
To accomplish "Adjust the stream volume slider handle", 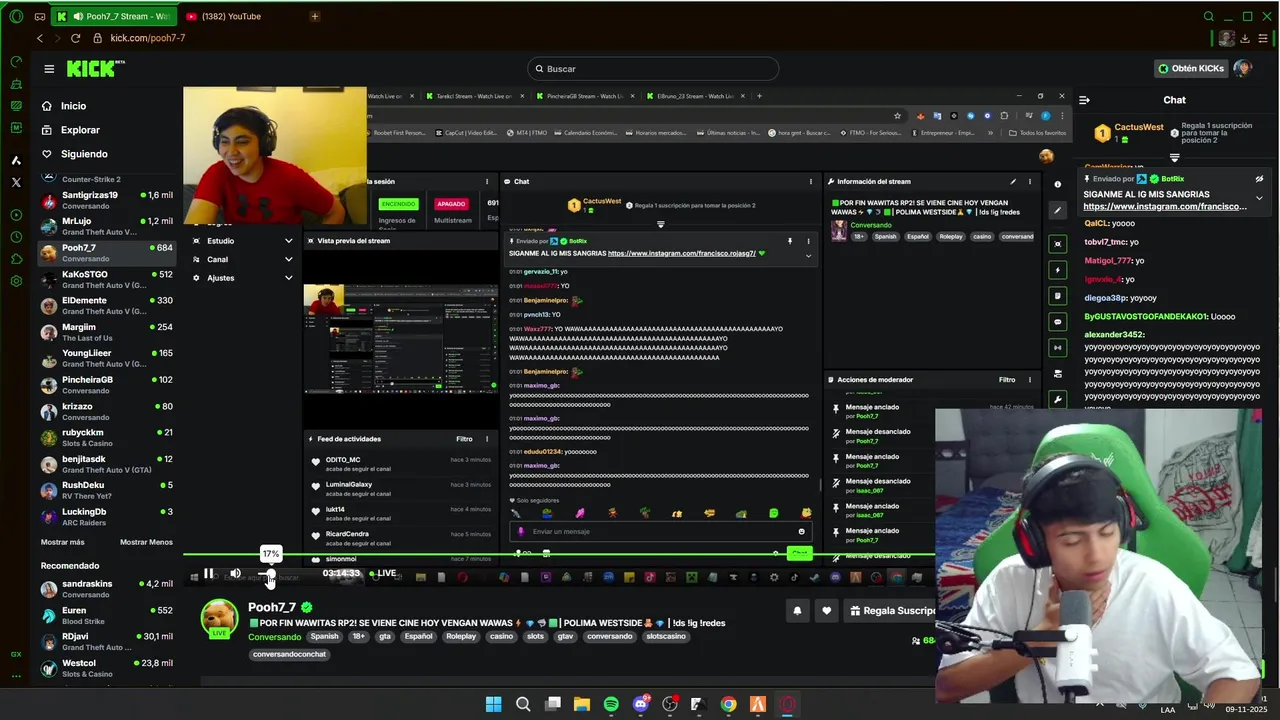I will (270, 574).
